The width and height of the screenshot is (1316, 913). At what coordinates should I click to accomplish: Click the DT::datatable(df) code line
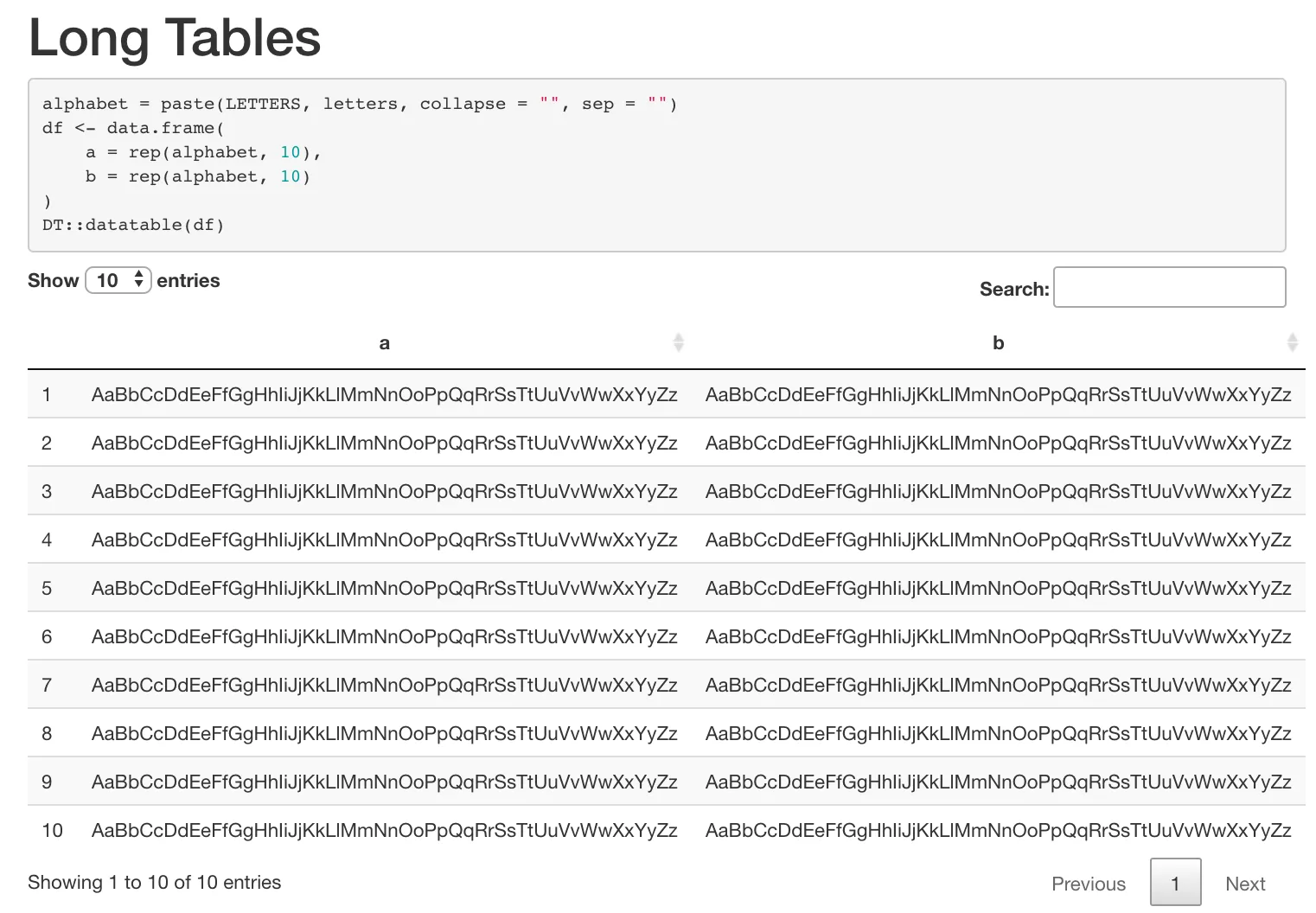(x=133, y=226)
